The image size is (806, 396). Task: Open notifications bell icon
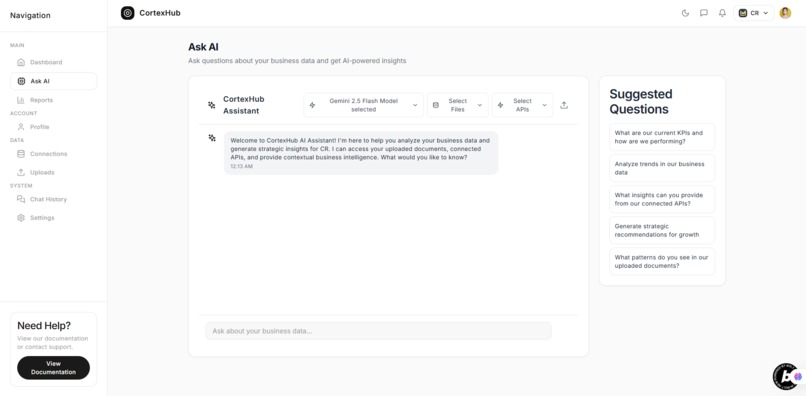(x=722, y=13)
